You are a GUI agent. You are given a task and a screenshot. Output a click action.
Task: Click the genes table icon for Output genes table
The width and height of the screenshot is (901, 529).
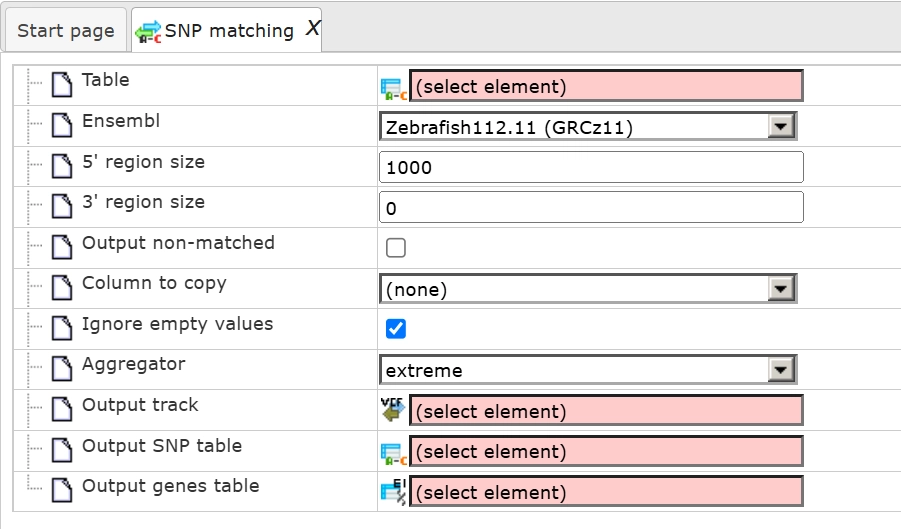pos(394,492)
